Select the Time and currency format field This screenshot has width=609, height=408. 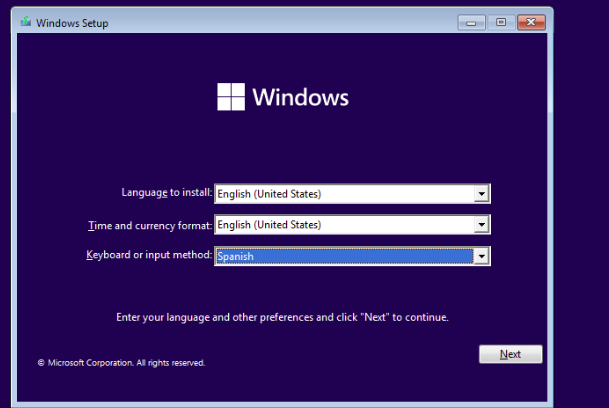coord(352,225)
